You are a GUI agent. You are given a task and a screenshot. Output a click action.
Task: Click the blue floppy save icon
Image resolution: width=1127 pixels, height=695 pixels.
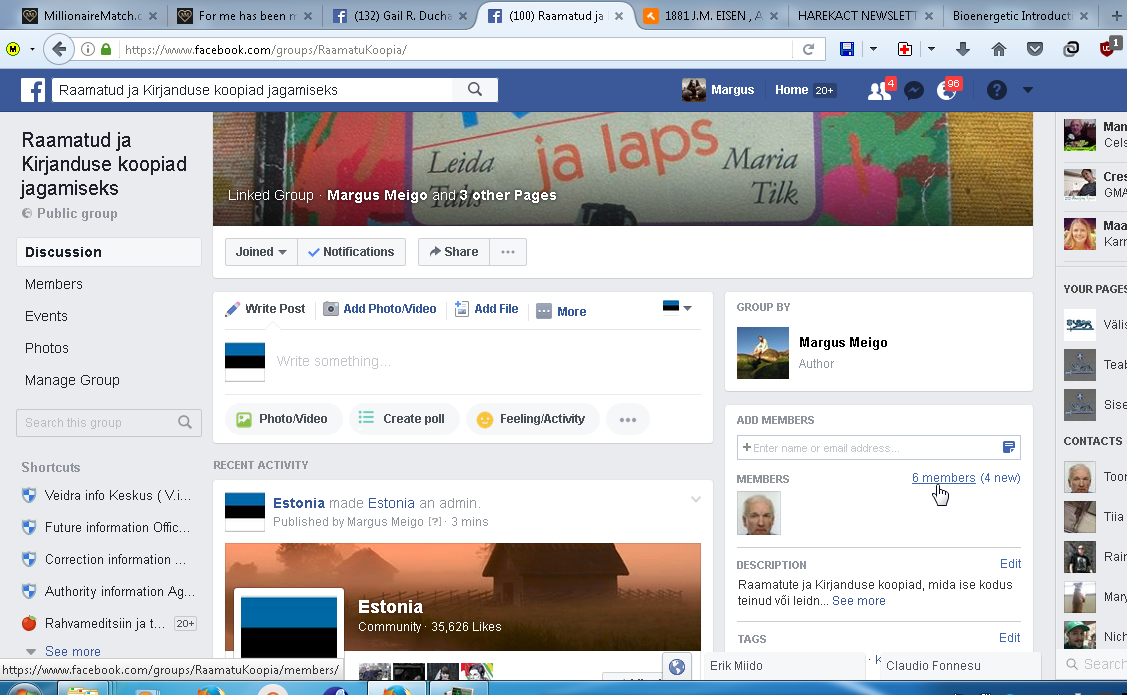point(847,50)
